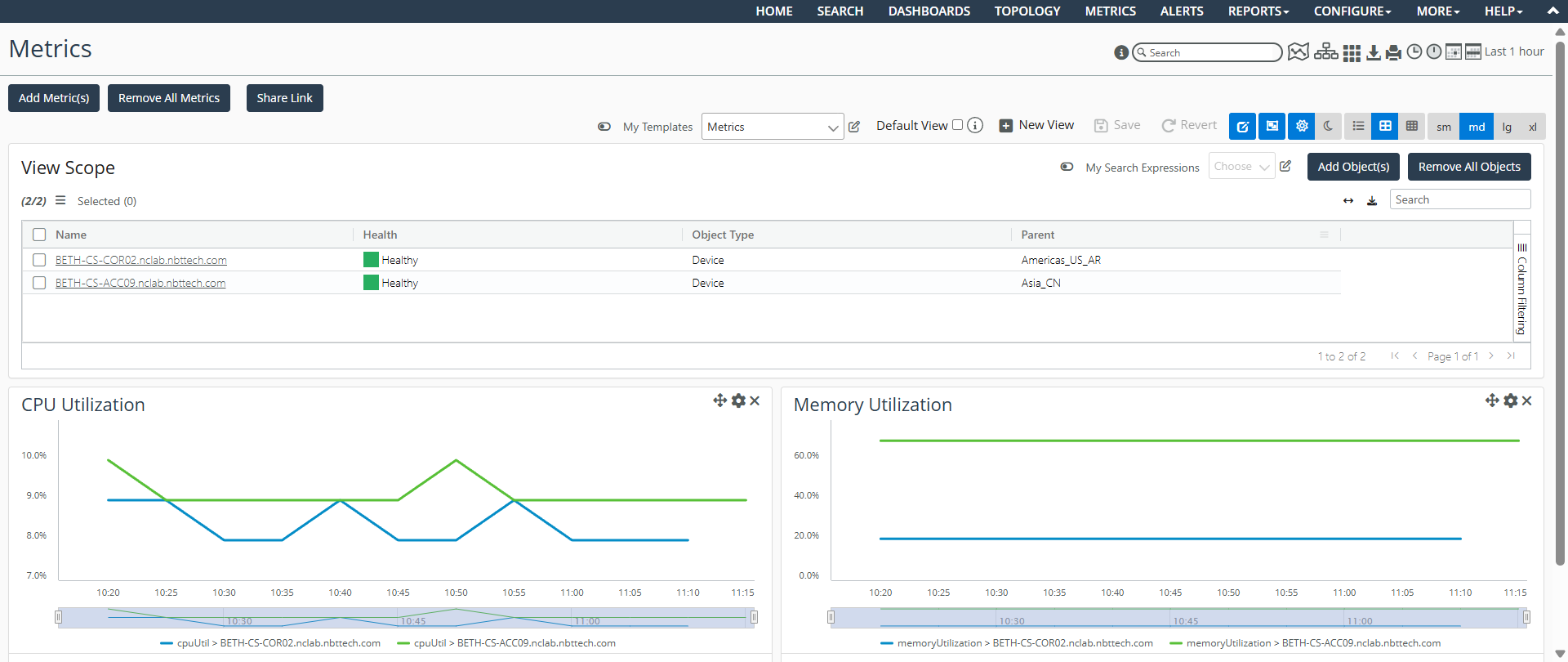Check the Default View checkbox
This screenshot has width=1568, height=662.
(x=957, y=125)
